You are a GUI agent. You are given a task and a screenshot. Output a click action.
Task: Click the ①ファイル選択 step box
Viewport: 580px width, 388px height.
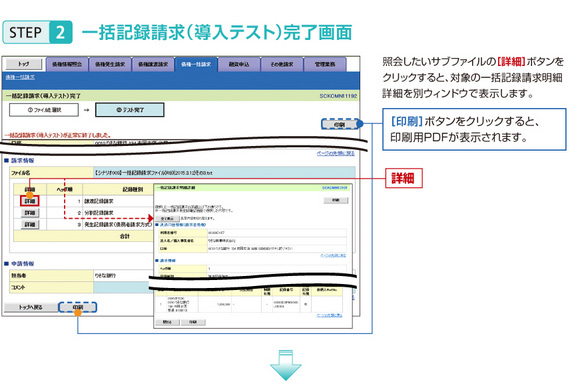point(44,110)
